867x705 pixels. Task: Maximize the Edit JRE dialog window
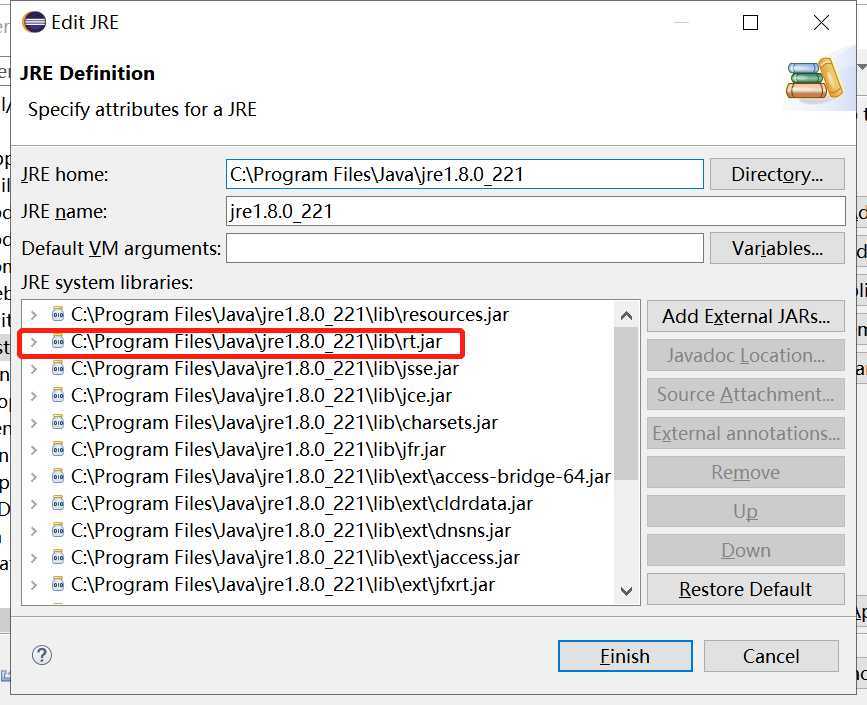750,23
